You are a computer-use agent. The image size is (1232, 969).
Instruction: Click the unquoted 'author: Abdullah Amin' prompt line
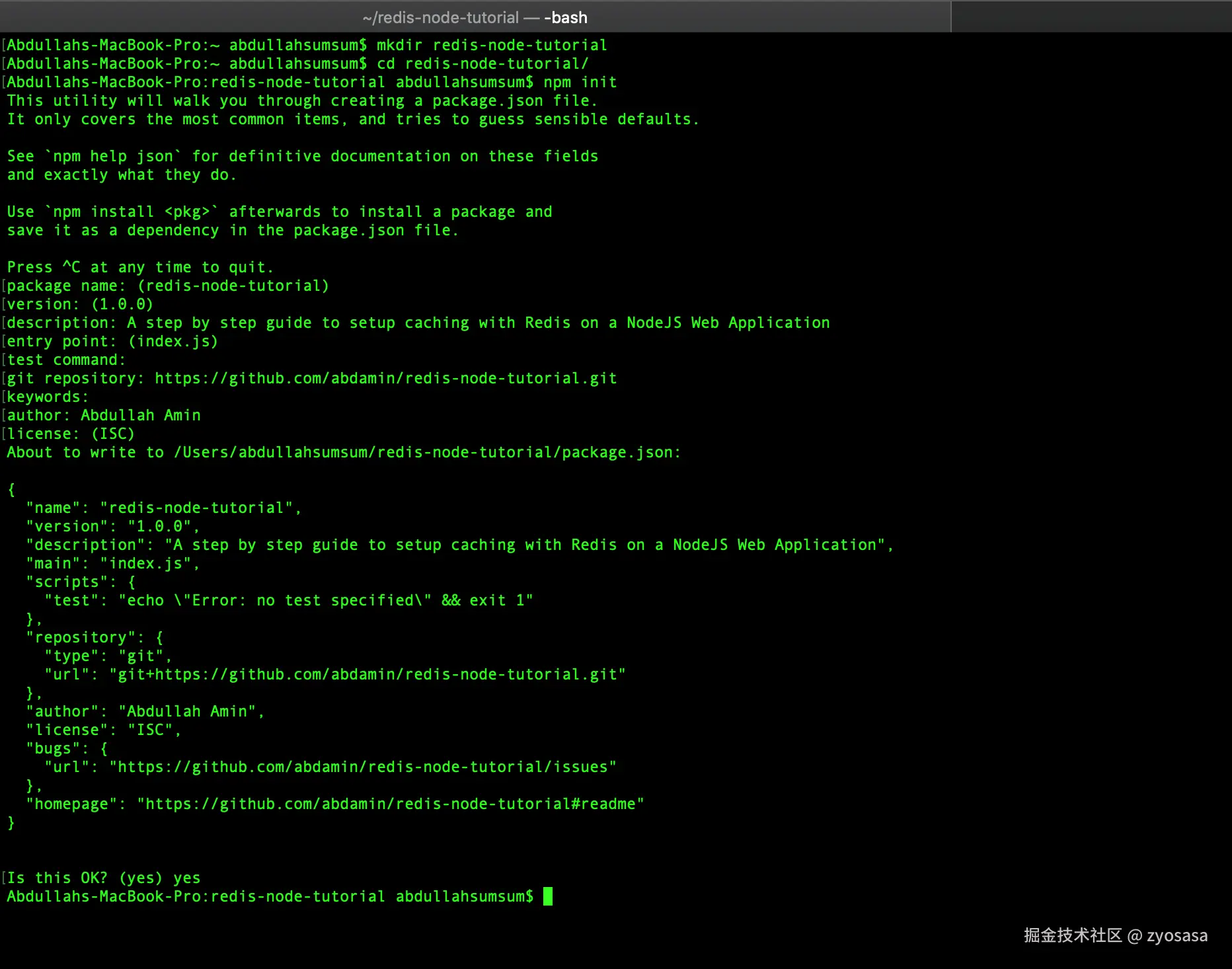click(103, 415)
